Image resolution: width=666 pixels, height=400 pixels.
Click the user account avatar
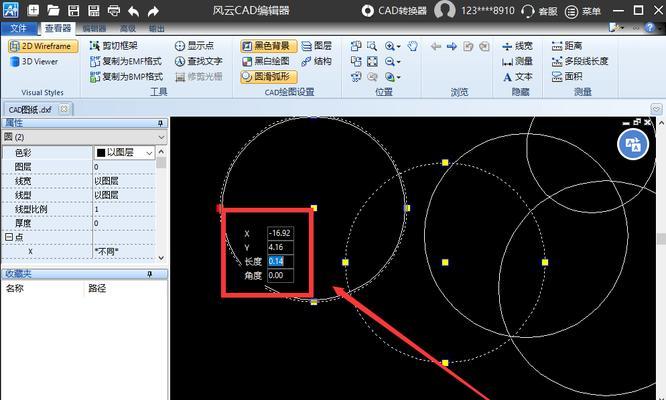pyautogui.click(x=444, y=10)
